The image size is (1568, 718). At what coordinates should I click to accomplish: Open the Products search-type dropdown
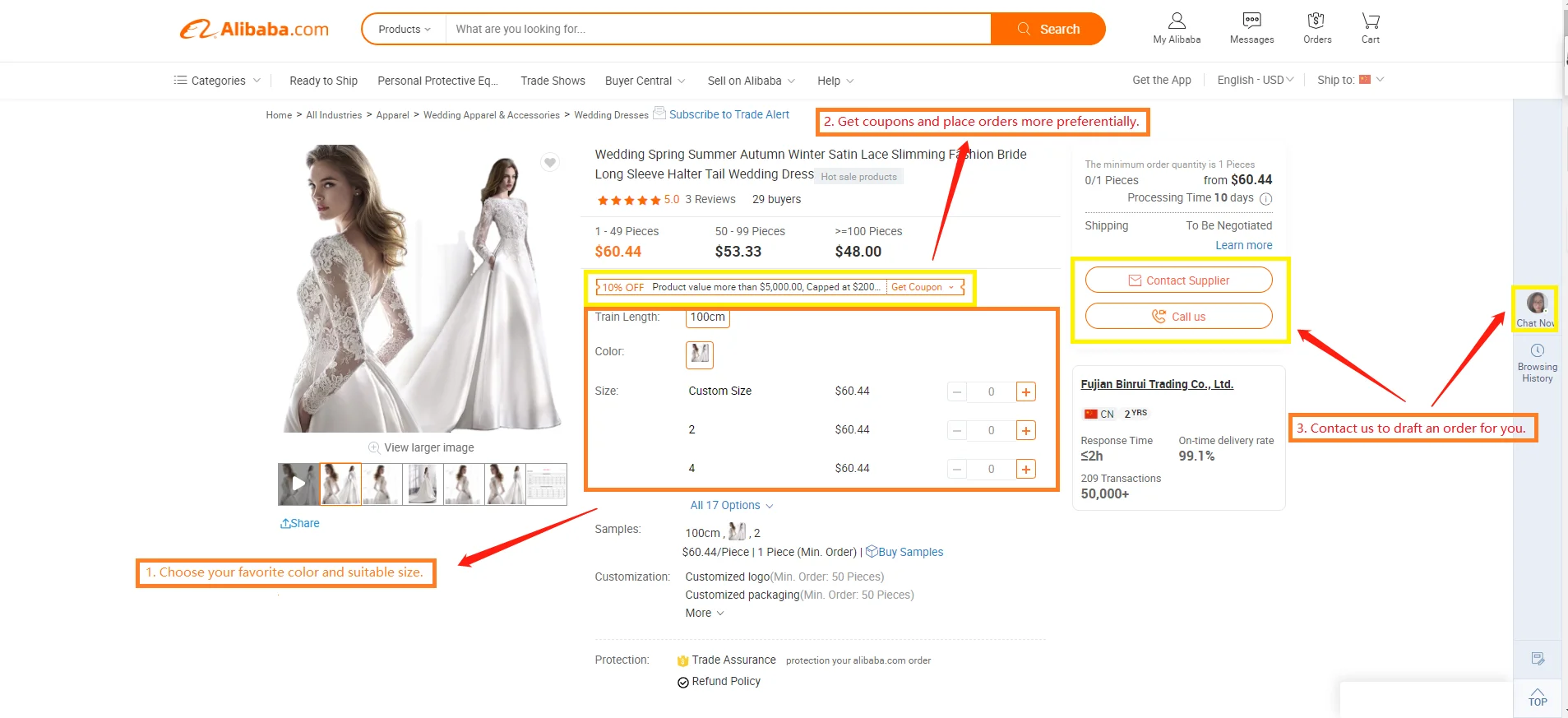[405, 29]
